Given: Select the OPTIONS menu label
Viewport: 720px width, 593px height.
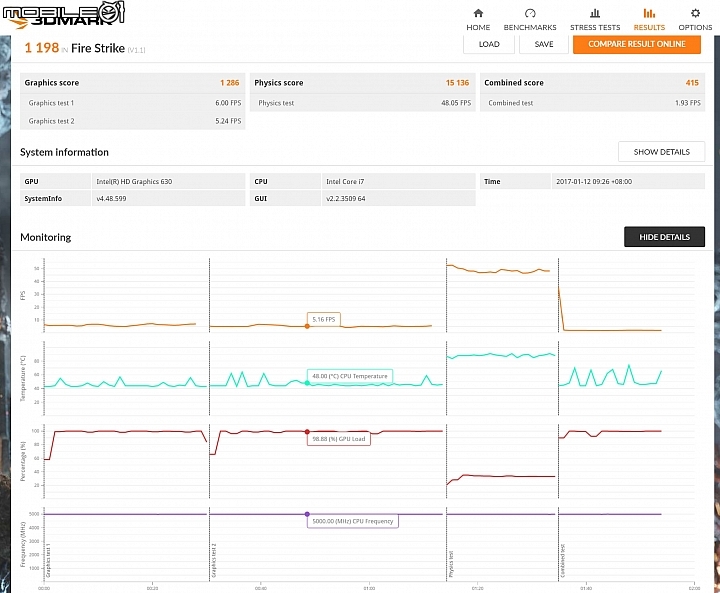Looking at the screenshot, I should [695, 28].
